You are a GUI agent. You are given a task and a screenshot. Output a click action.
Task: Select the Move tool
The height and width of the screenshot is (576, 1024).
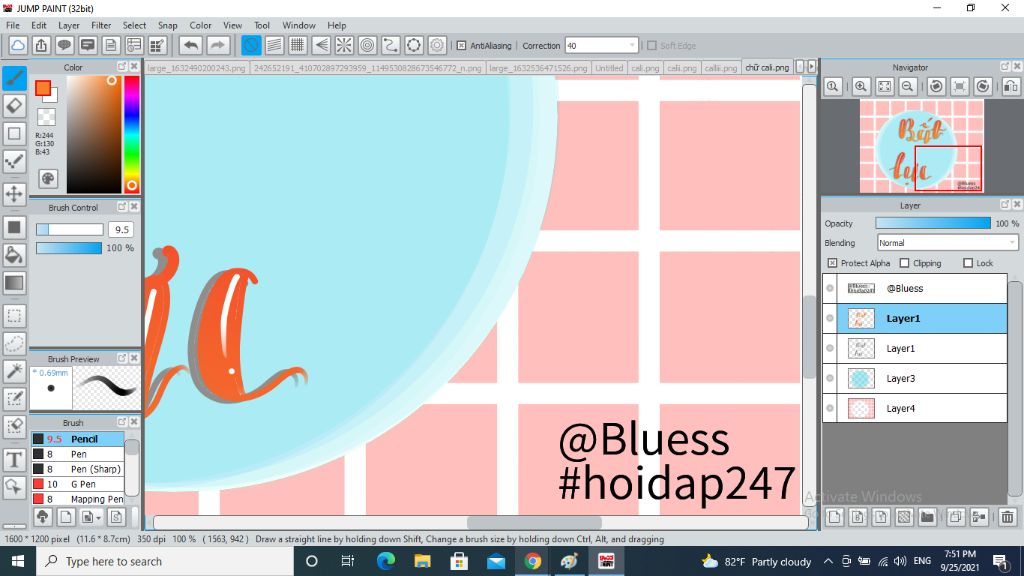tap(14, 194)
